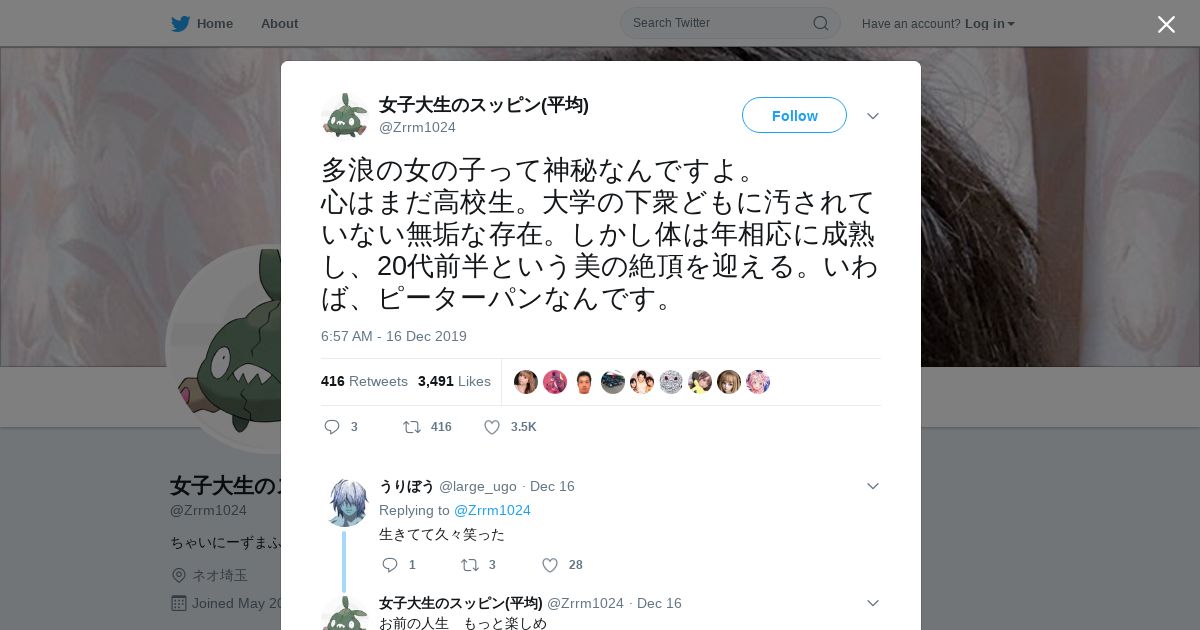
Task: Close the tweet overlay with the X icon
Action: [1166, 24]
